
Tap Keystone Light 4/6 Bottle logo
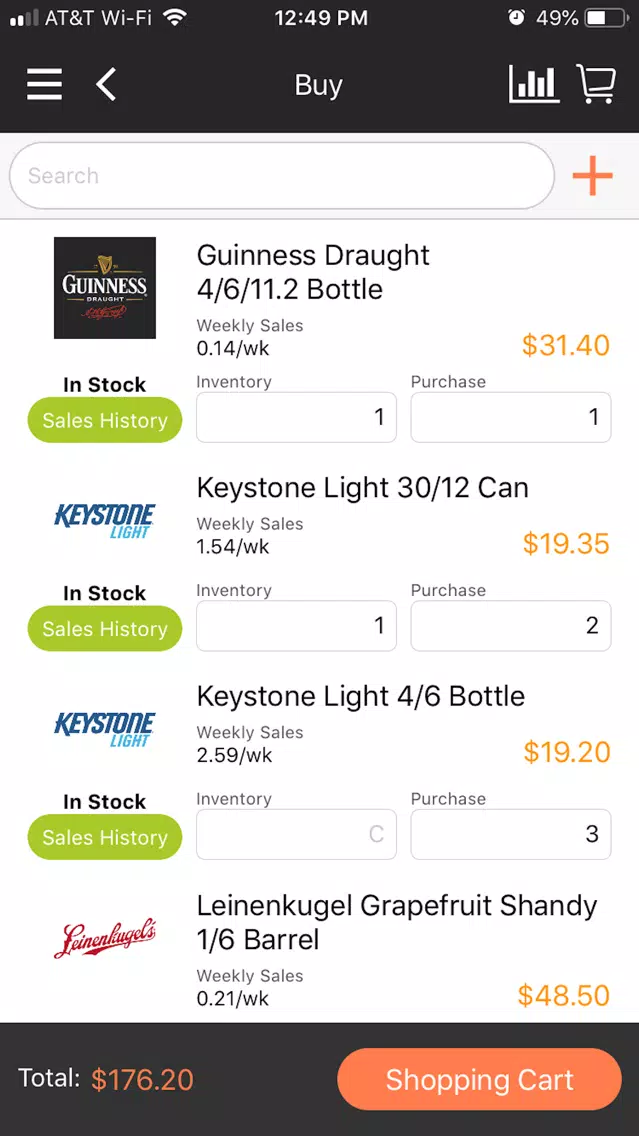click(x=105, y=730)
